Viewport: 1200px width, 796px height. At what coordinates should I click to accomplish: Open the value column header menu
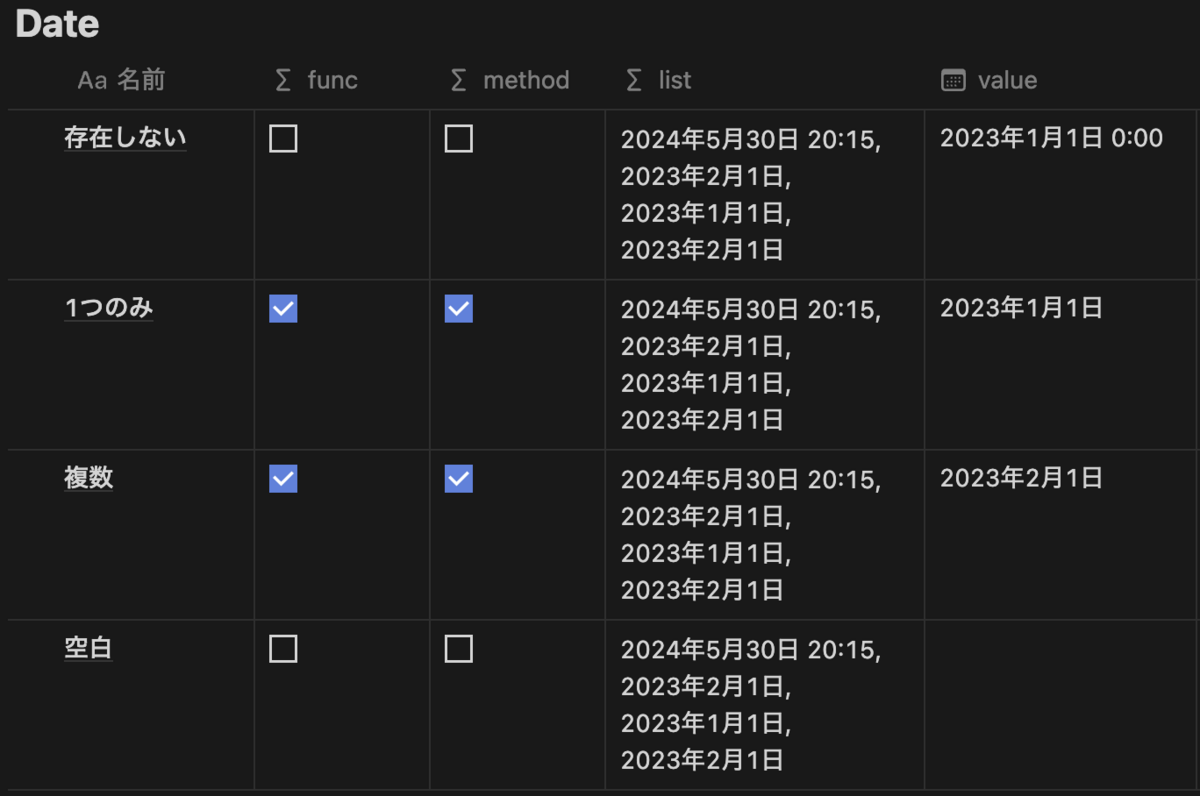point(1062,80)
